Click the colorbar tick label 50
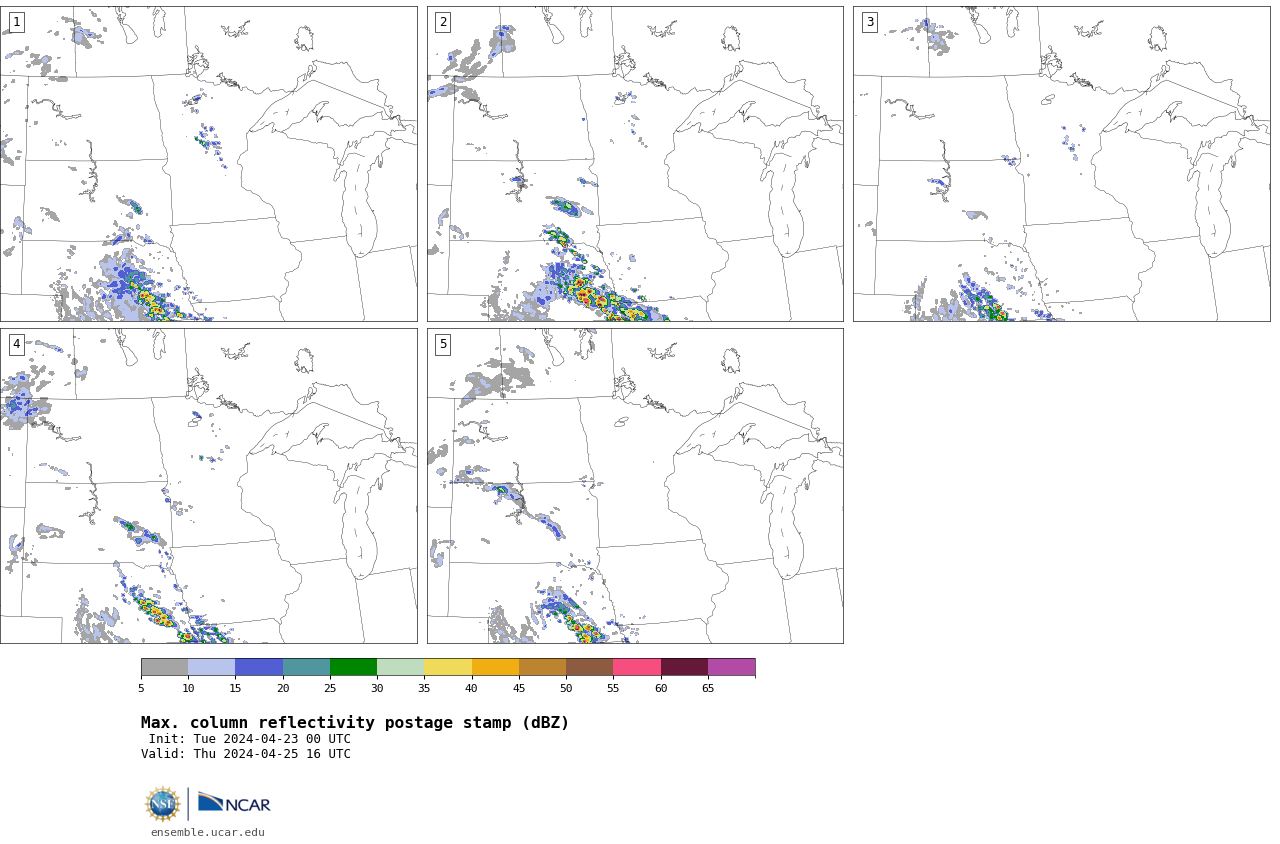Image resolution: width=1280 pixels, height=844 pixels. click(x=566, y=688)
